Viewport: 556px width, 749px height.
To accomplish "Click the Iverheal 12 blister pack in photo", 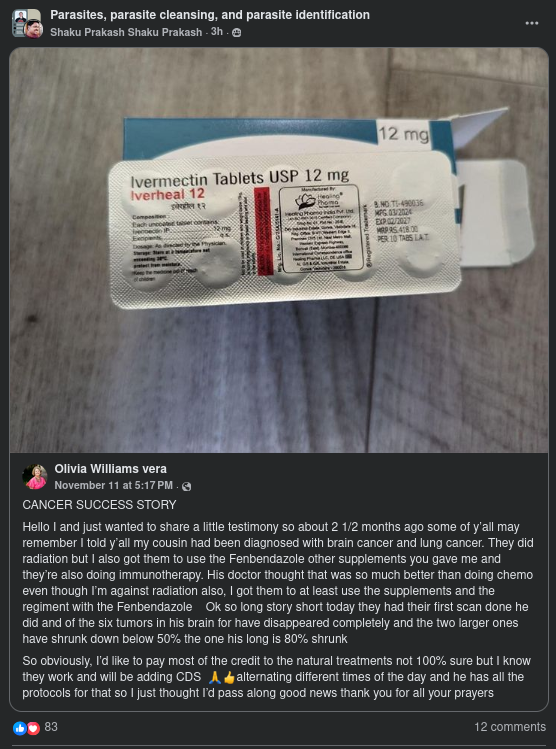I will pyautogui.click(x=285, y=230).
